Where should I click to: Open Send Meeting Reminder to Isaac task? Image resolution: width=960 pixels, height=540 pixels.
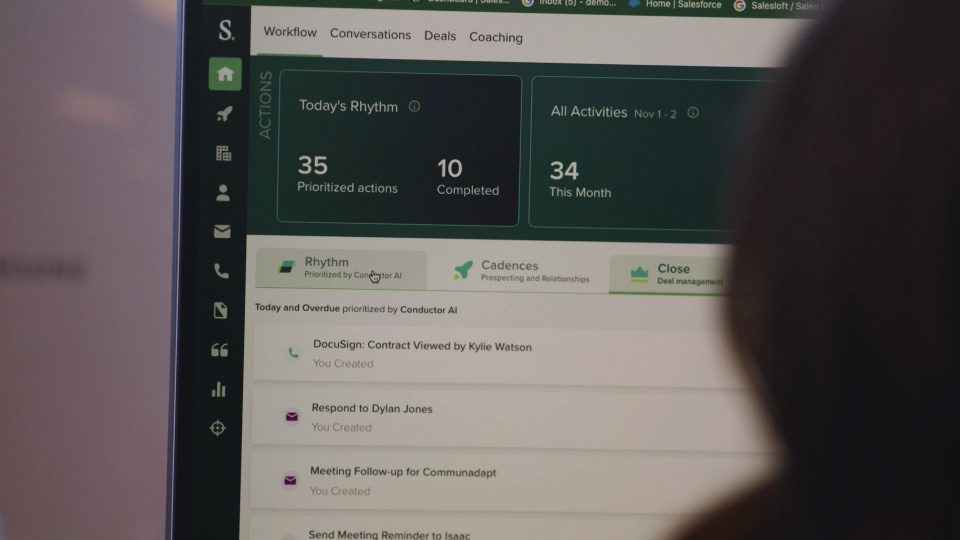point(389,534)
